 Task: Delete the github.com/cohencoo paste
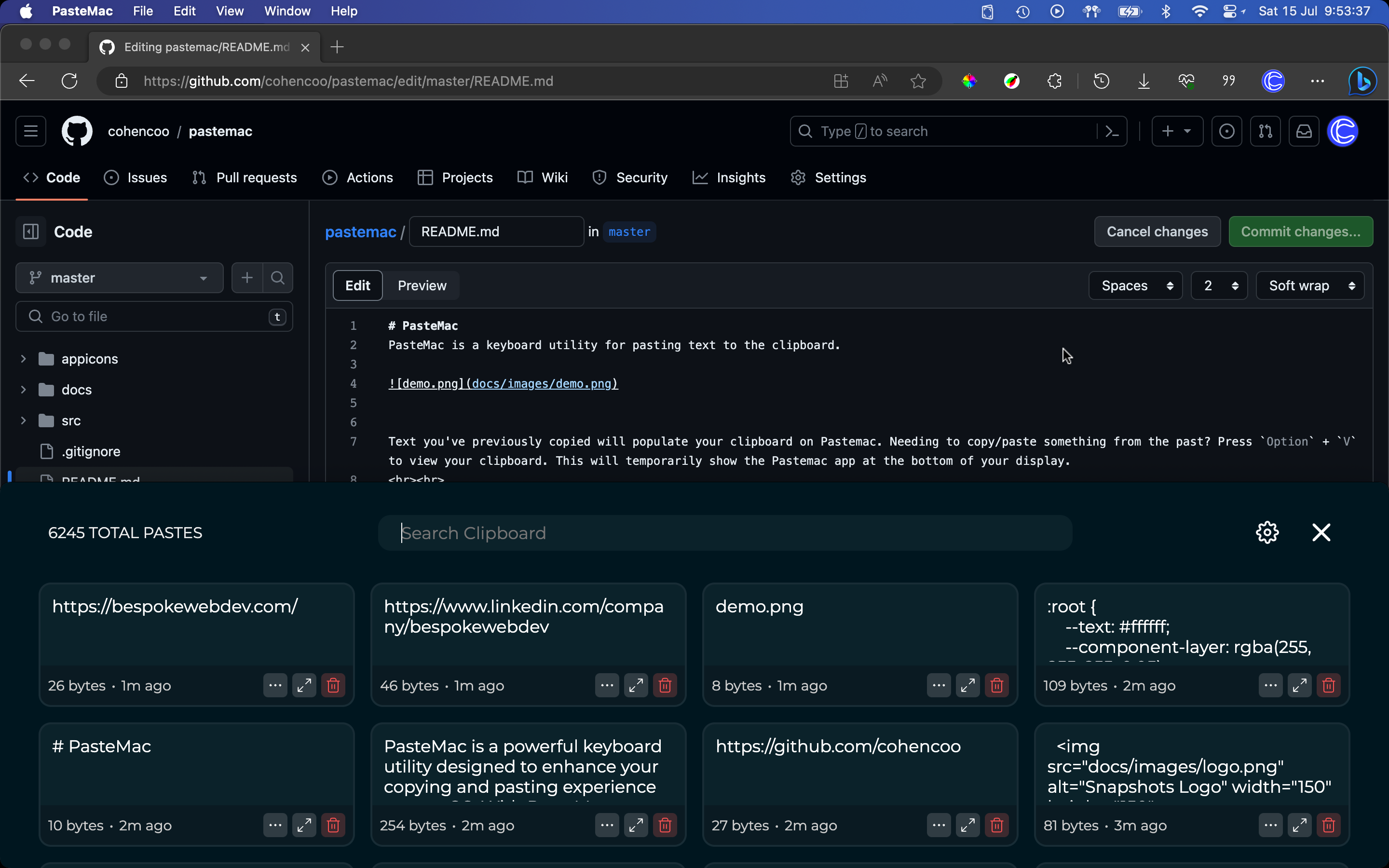click(x=996, y=825)
